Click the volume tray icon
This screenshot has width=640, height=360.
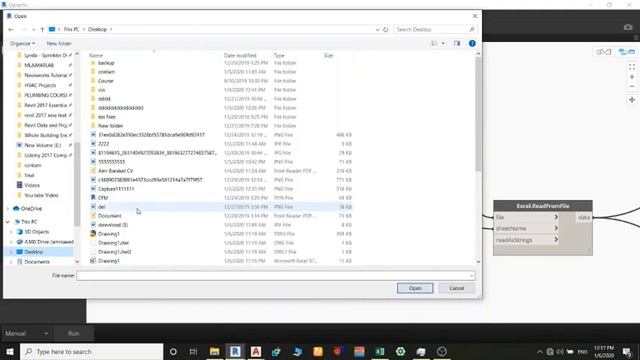pyautogui.click(x=560, y=351)
